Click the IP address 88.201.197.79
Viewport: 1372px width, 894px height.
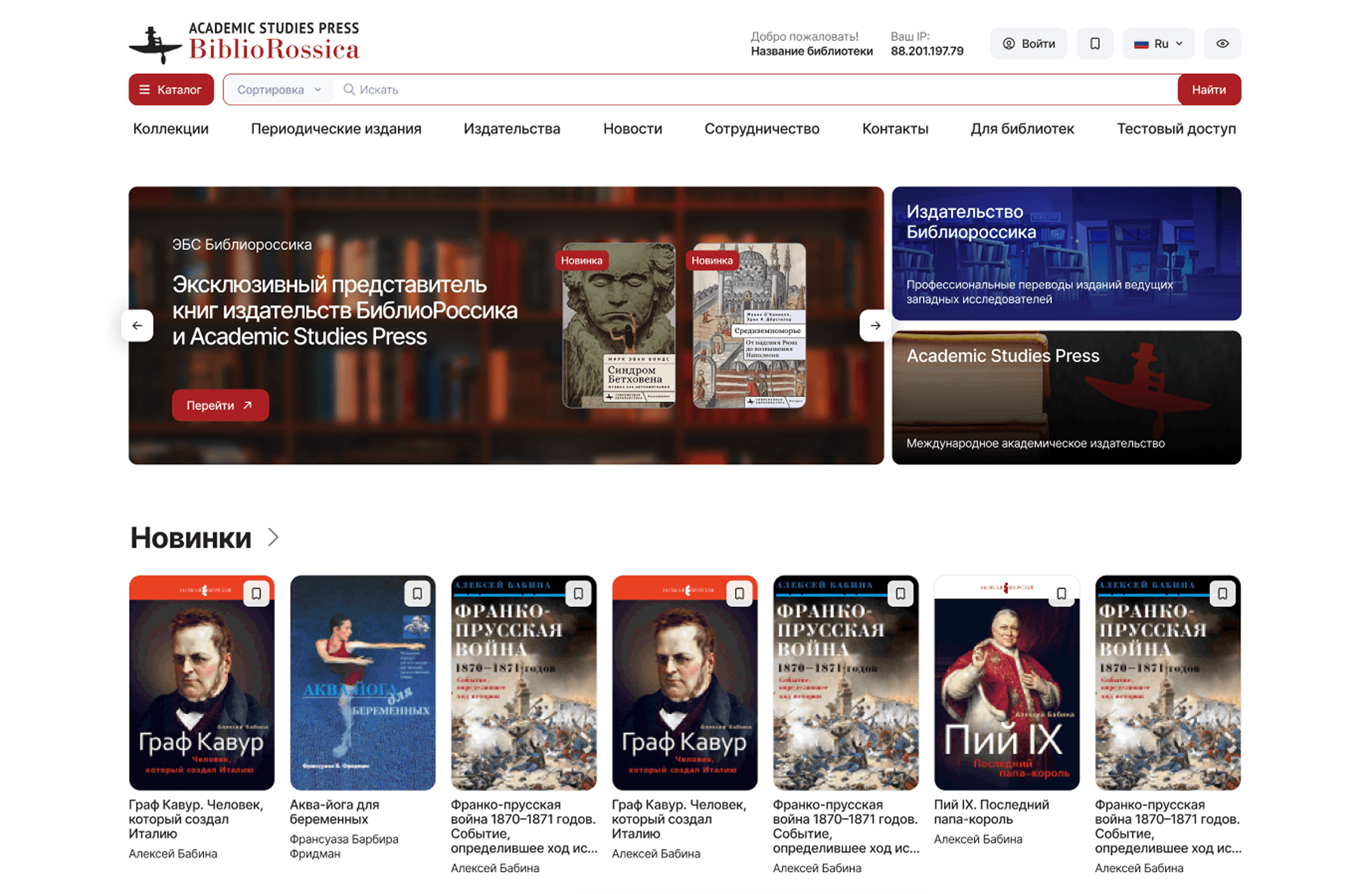point(927,51)
